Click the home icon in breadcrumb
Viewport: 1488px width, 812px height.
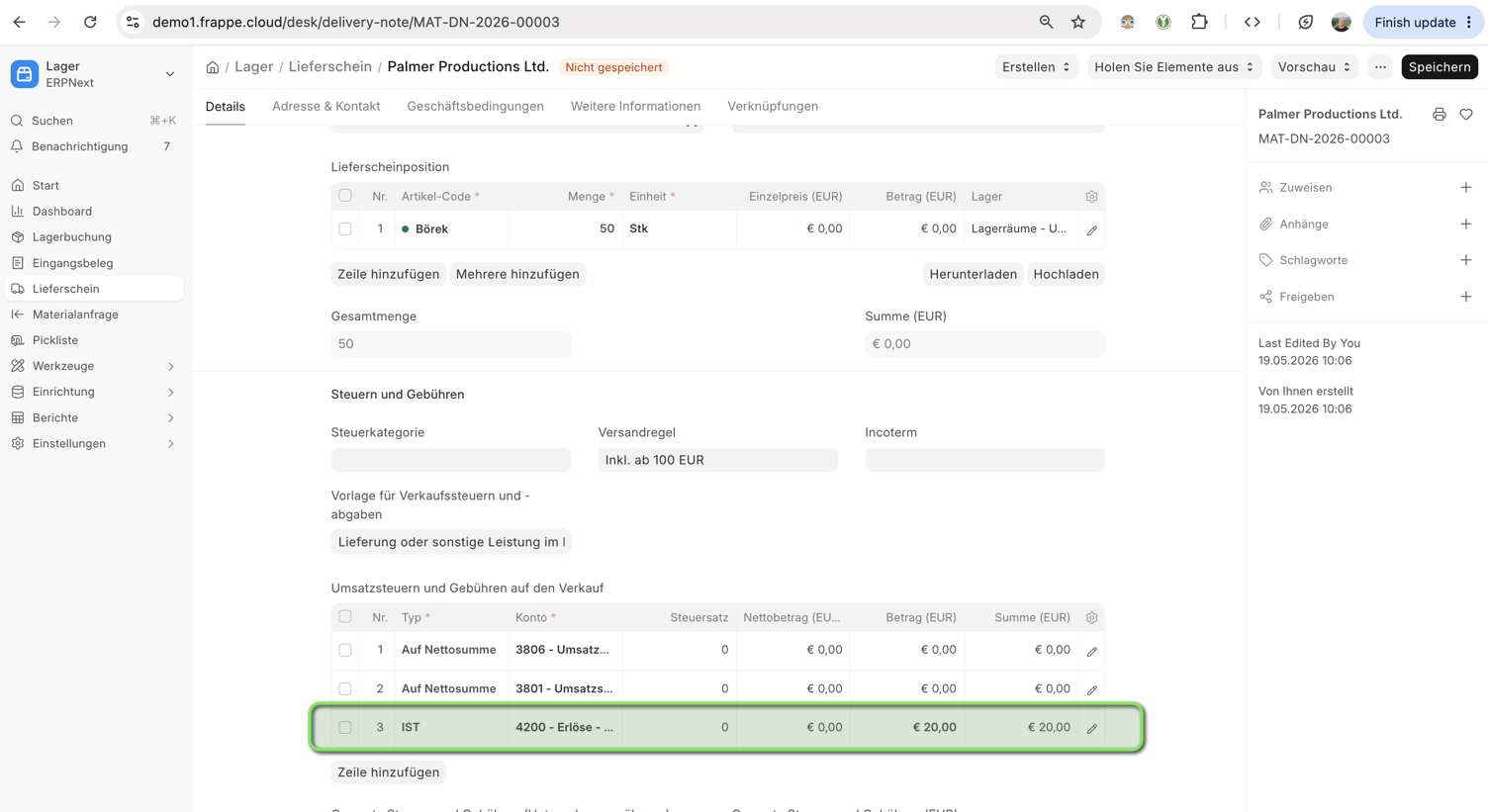(213, 67)
